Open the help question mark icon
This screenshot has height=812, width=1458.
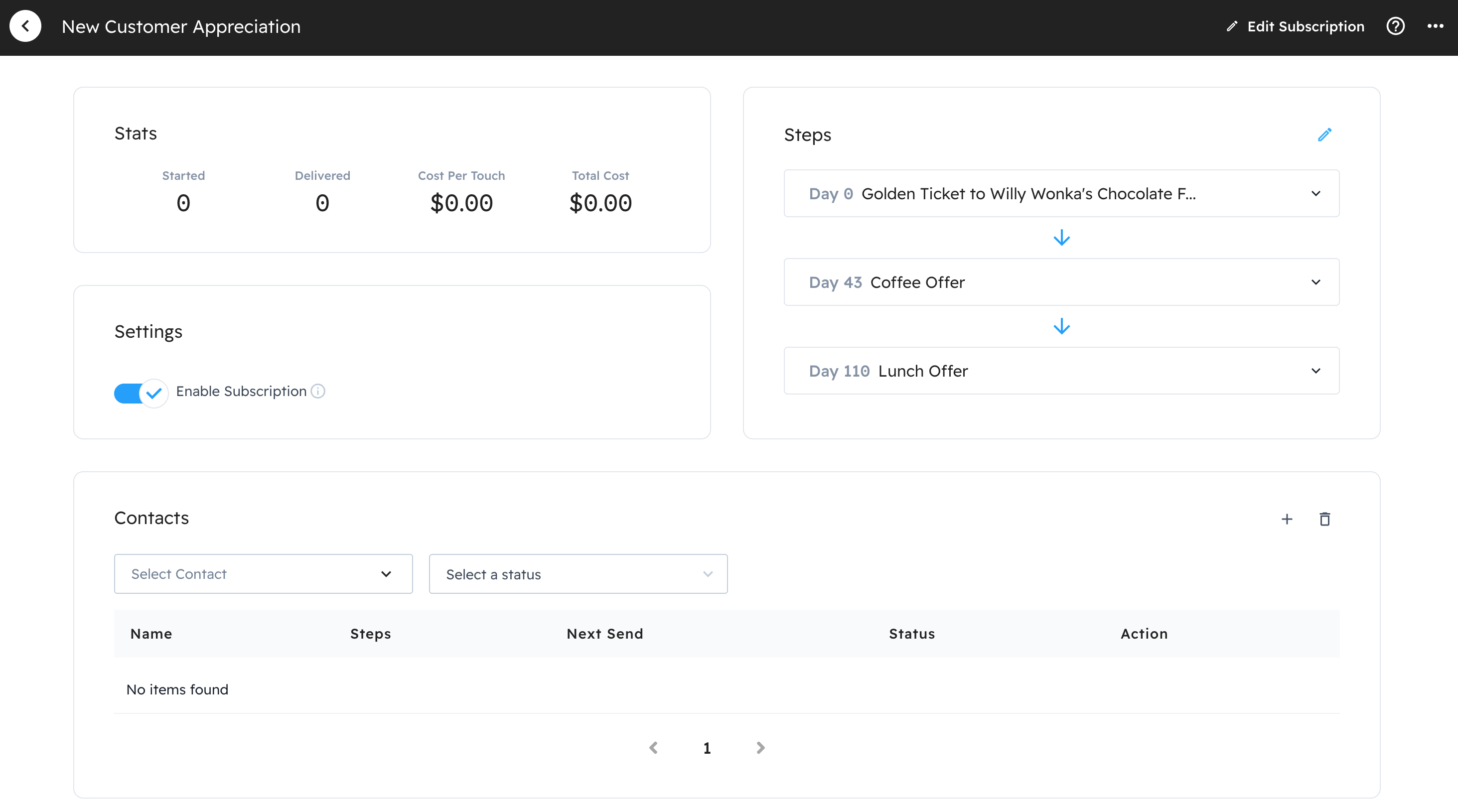(x=1395, y=26)
